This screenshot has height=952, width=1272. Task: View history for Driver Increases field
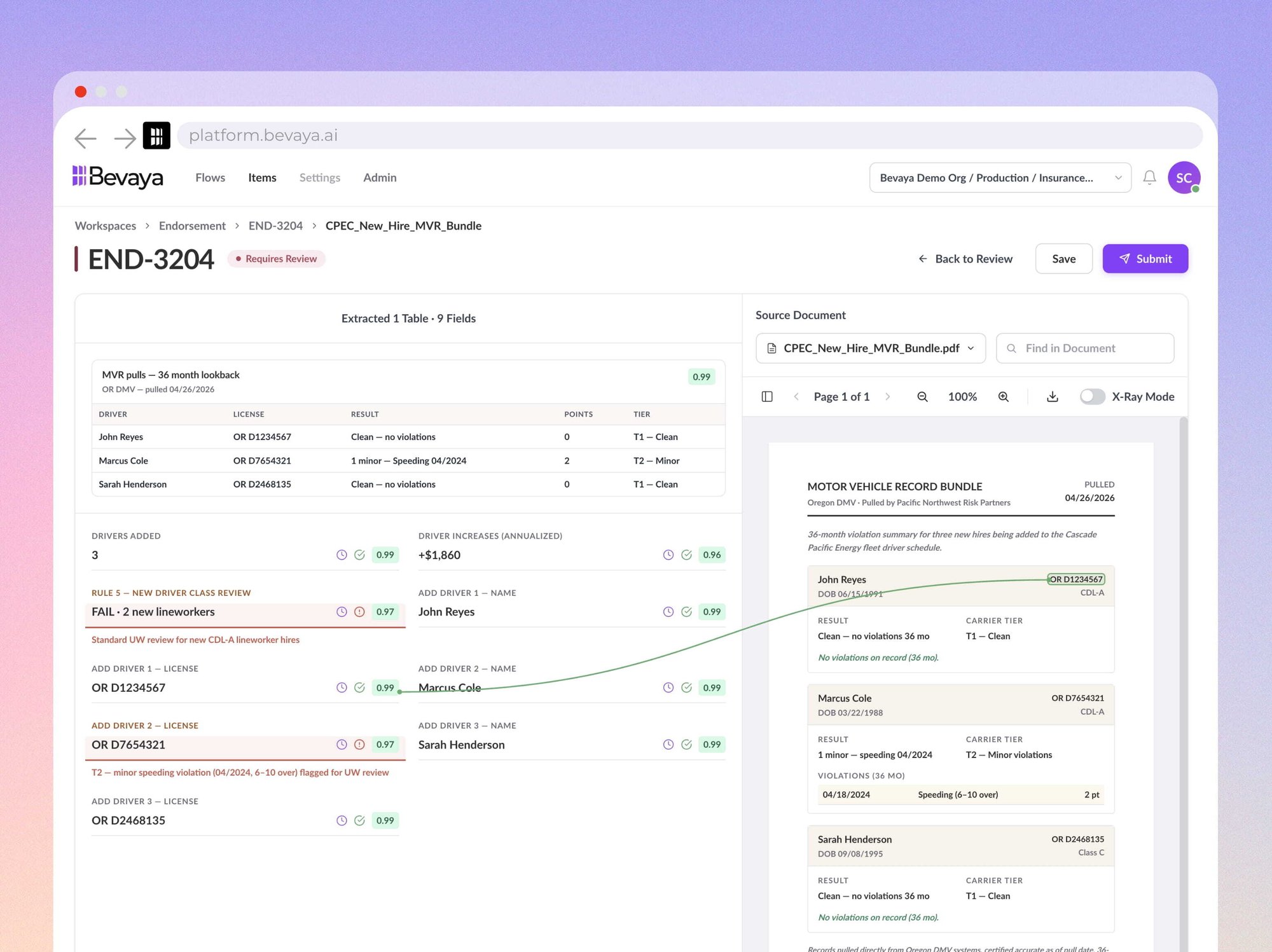tap(668, 555)
